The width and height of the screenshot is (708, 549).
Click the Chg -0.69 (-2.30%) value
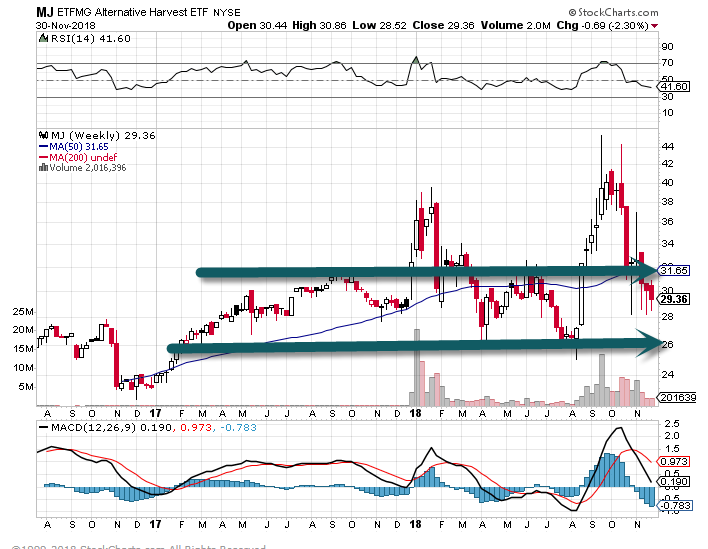pyautogui.click(x=602, y=25)
